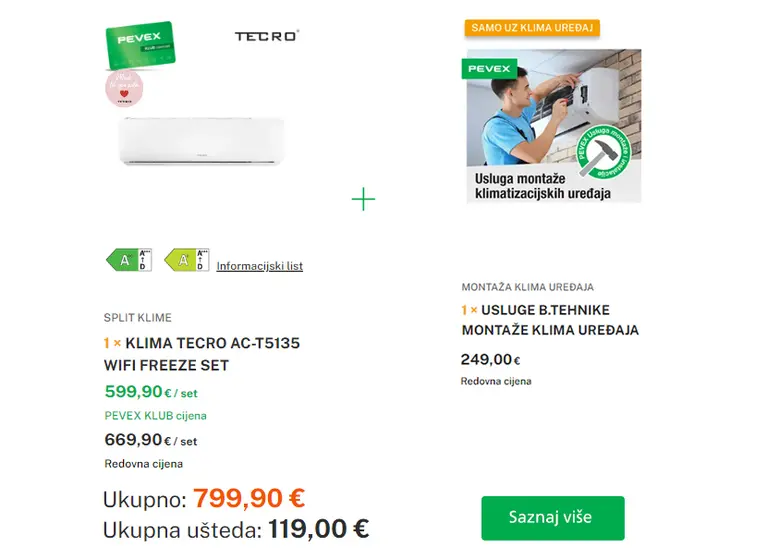The height and width of the screenshot is (559, 767).
Task: Open the white Tecro air conditioner image
Action: coord(202,141)
